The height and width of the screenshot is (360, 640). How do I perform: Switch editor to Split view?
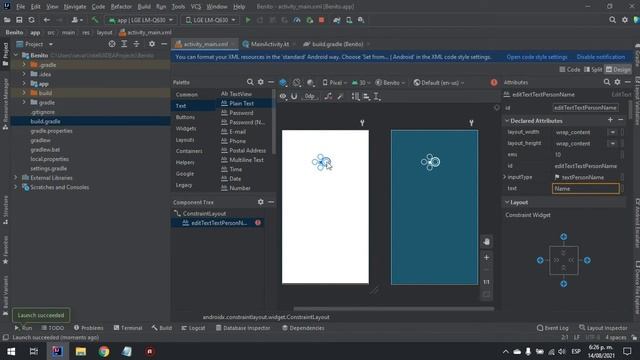pyautogui.click(x=593, y=70)
